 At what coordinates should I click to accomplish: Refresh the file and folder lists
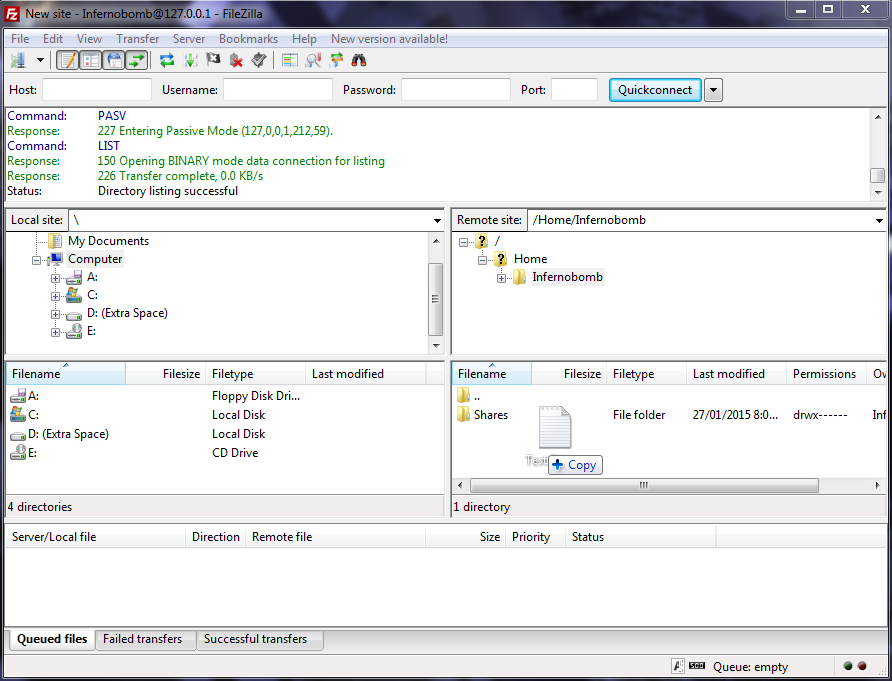click(167, 60)
